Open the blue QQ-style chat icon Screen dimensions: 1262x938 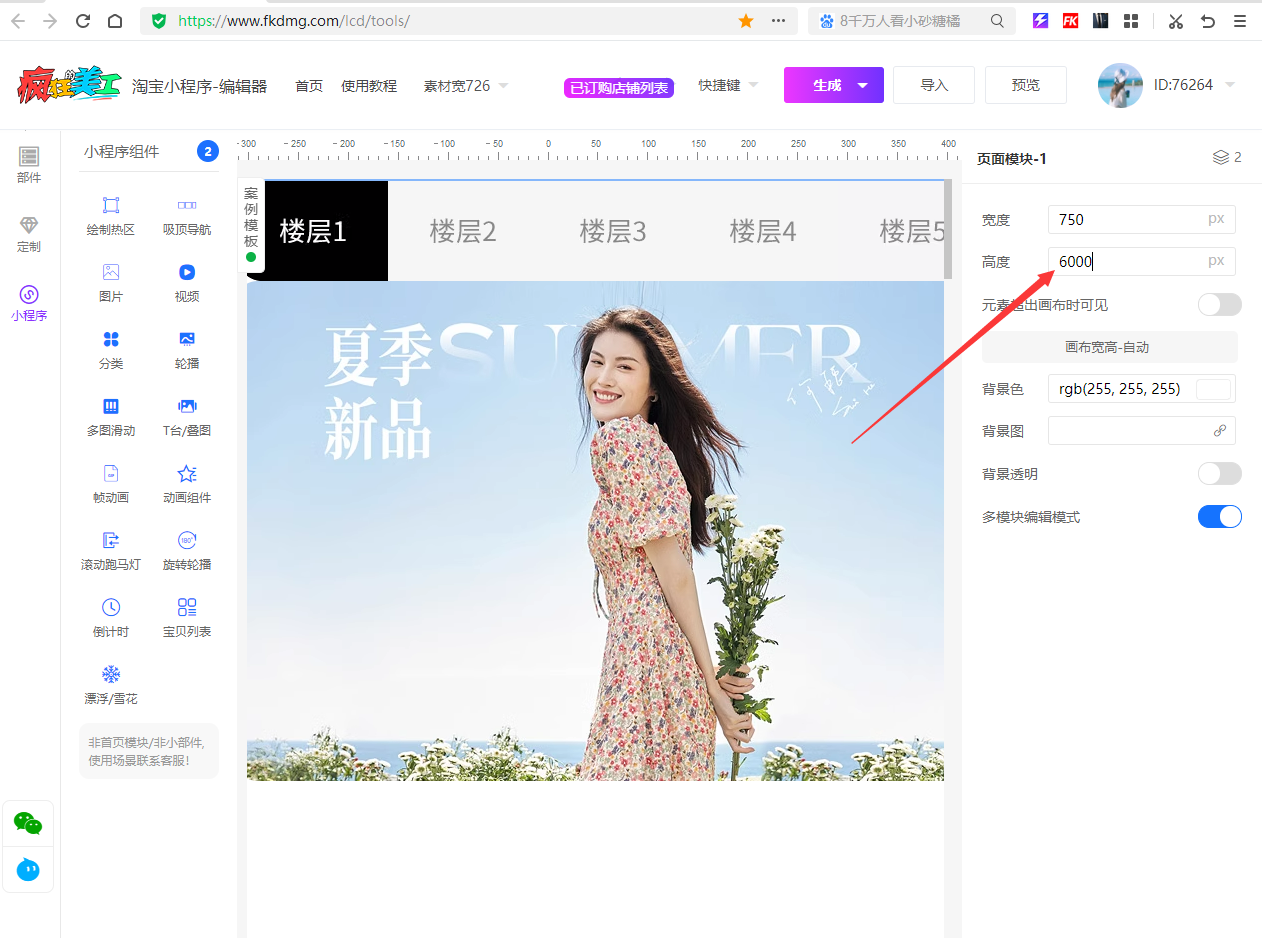(28, 870)
